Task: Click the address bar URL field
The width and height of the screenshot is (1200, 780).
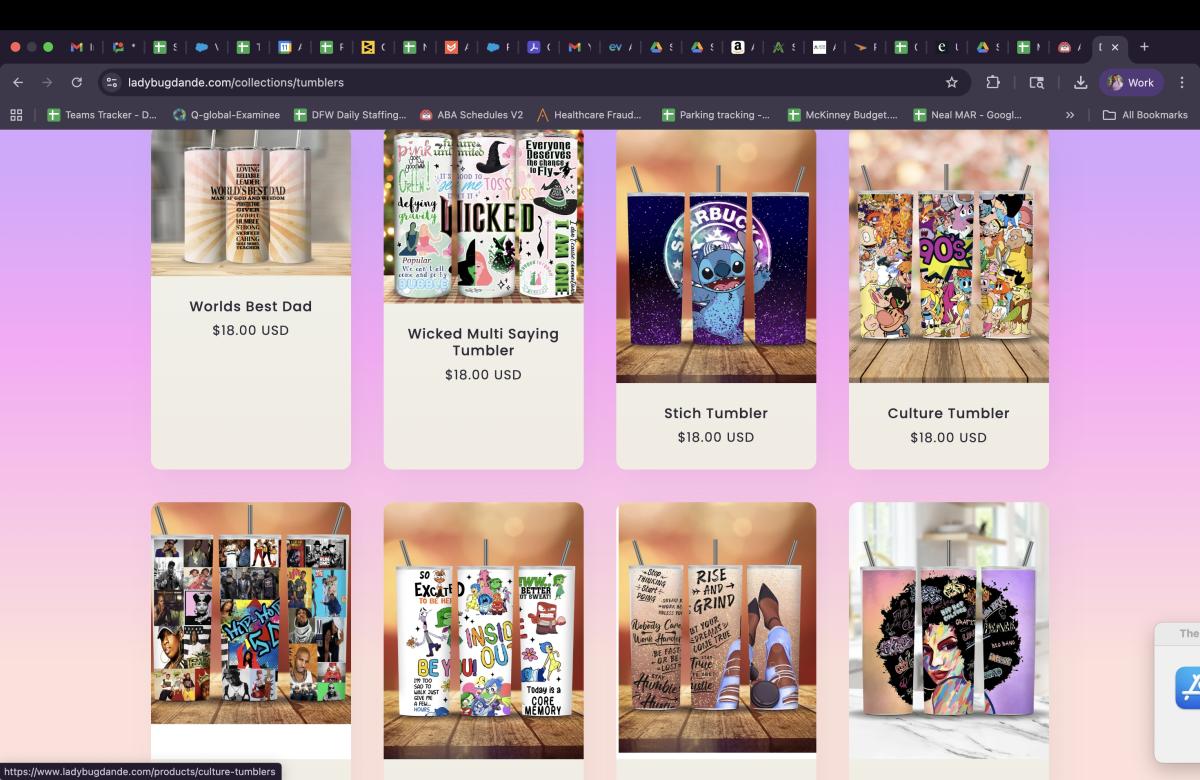Action: click(500, 83)
